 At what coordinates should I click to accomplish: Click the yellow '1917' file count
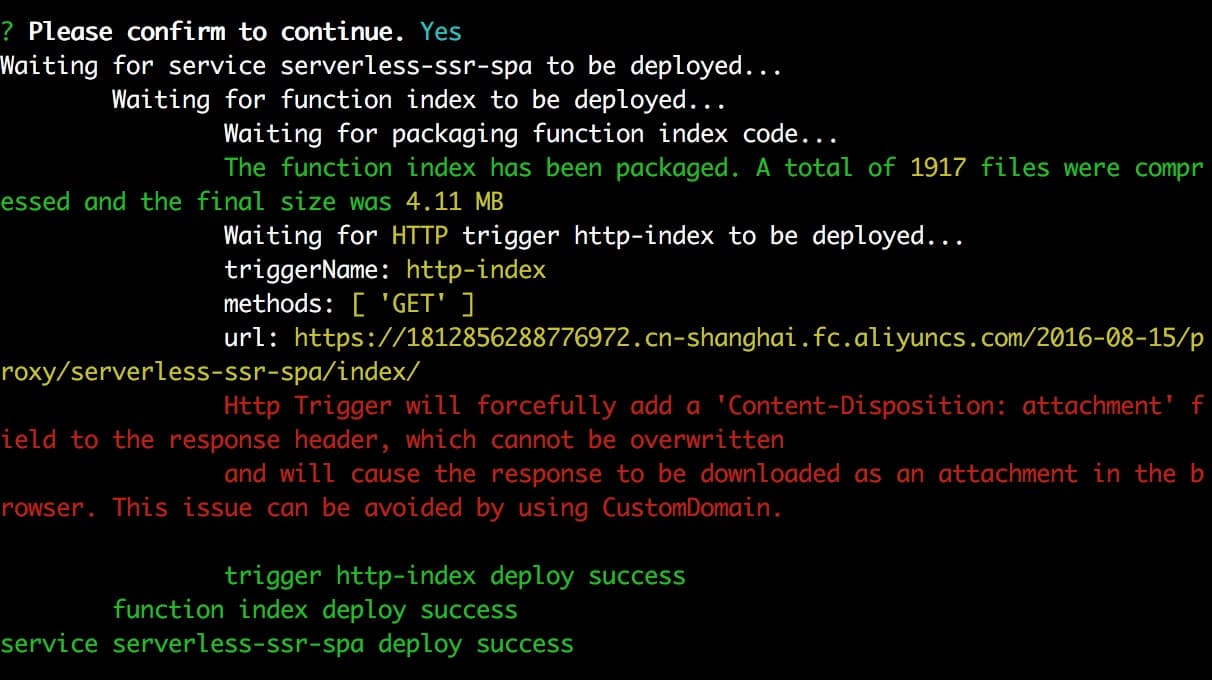point(937,167)
